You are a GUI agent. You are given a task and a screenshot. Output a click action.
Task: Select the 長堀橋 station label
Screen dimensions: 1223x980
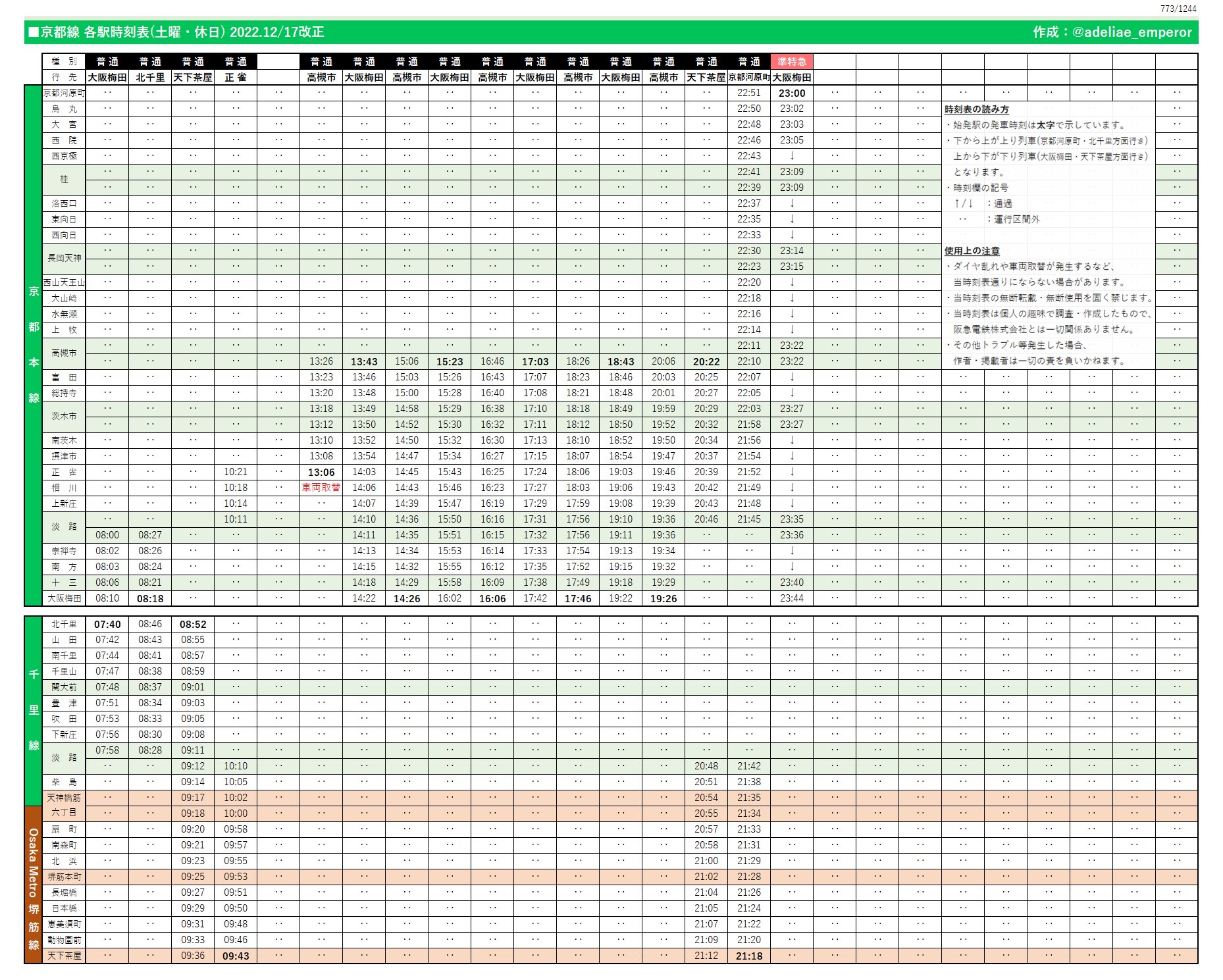pyautogui.click(x=64, y=892)
